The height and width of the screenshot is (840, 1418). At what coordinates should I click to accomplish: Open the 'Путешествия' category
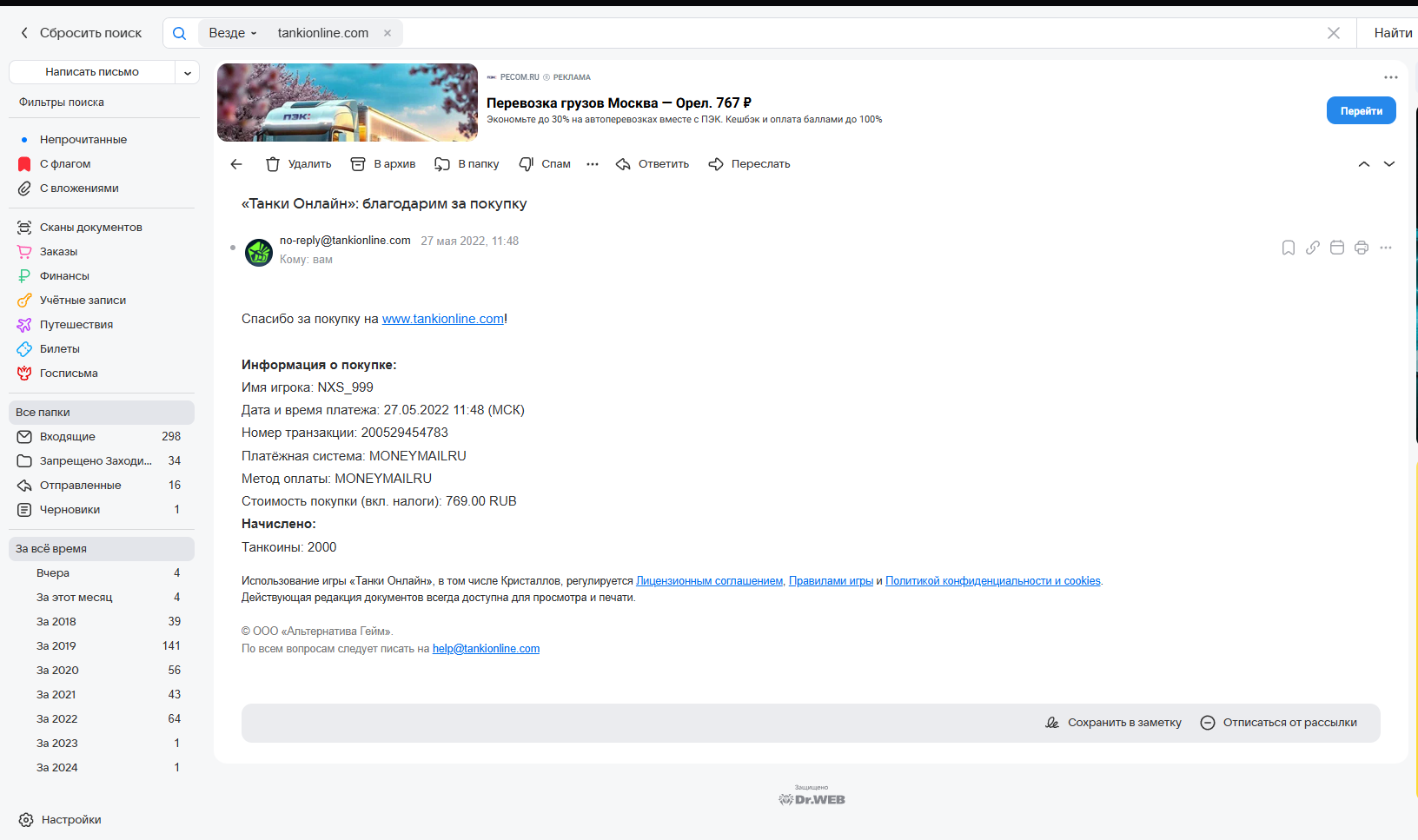[76, 325]
